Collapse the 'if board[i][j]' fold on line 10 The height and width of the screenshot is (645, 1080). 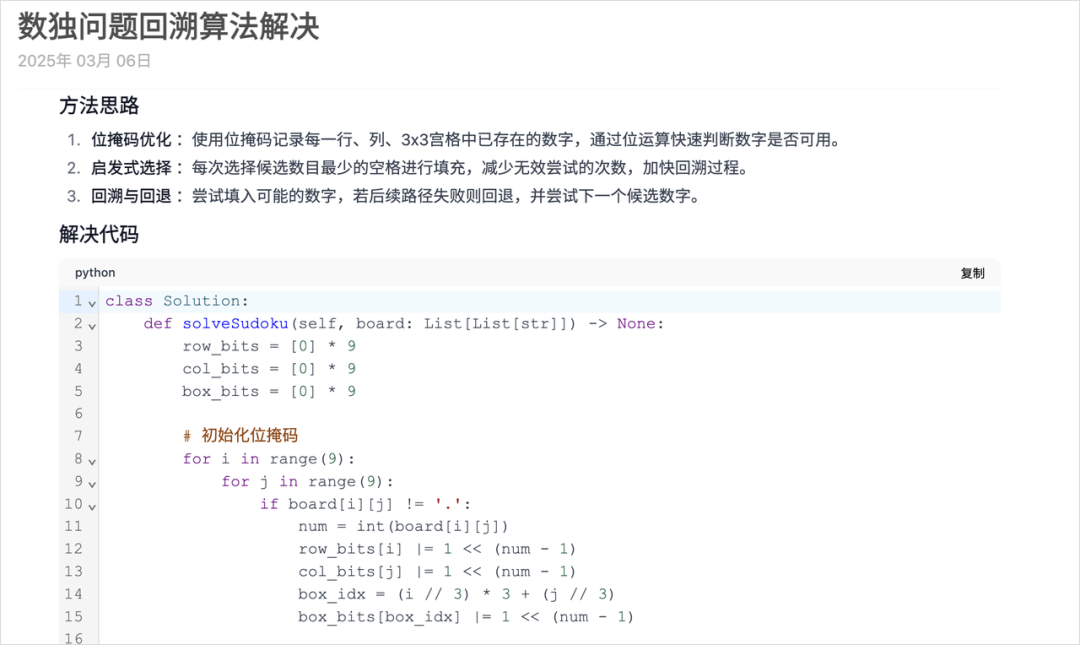92,507
